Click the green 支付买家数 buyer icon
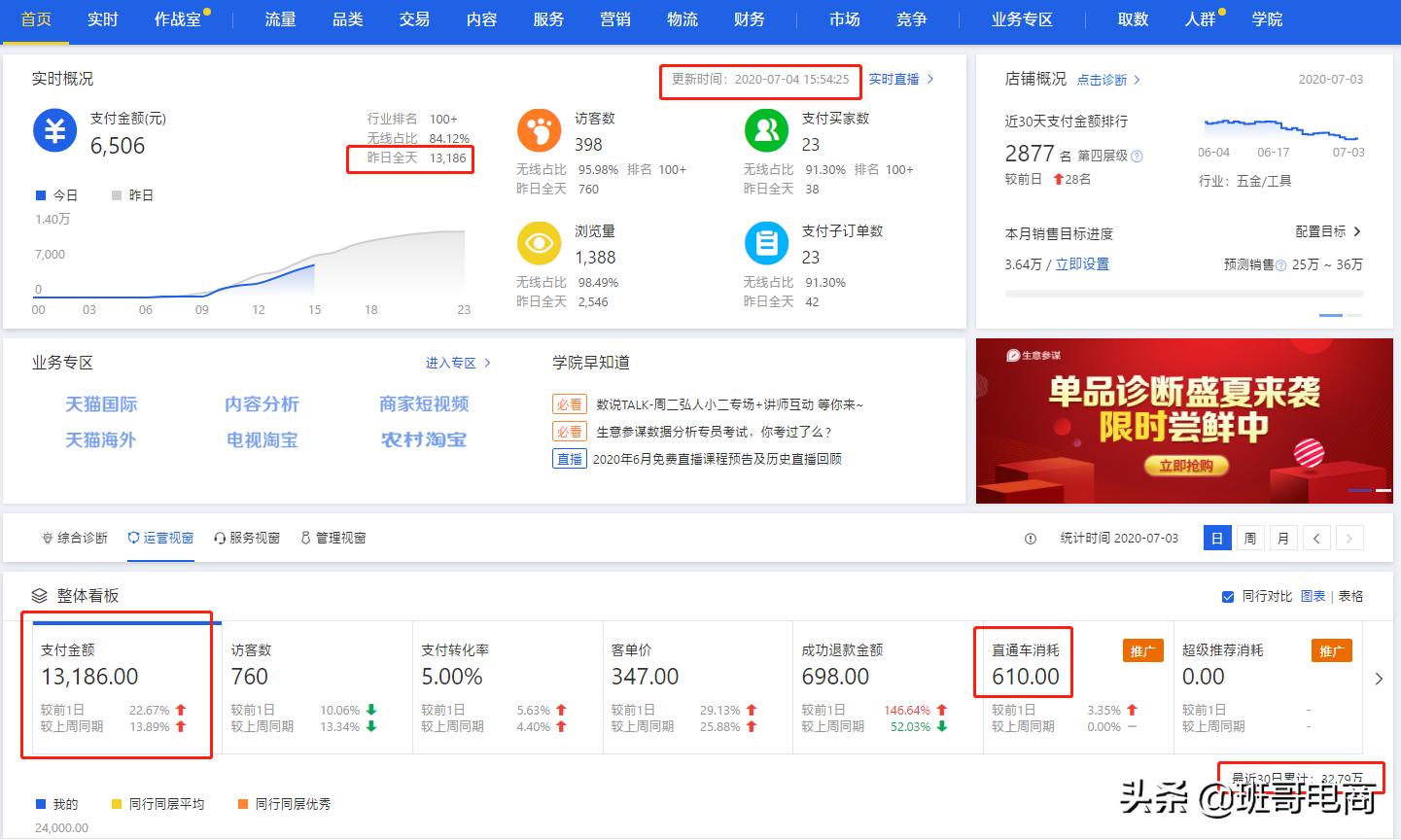 coord(766,129)
